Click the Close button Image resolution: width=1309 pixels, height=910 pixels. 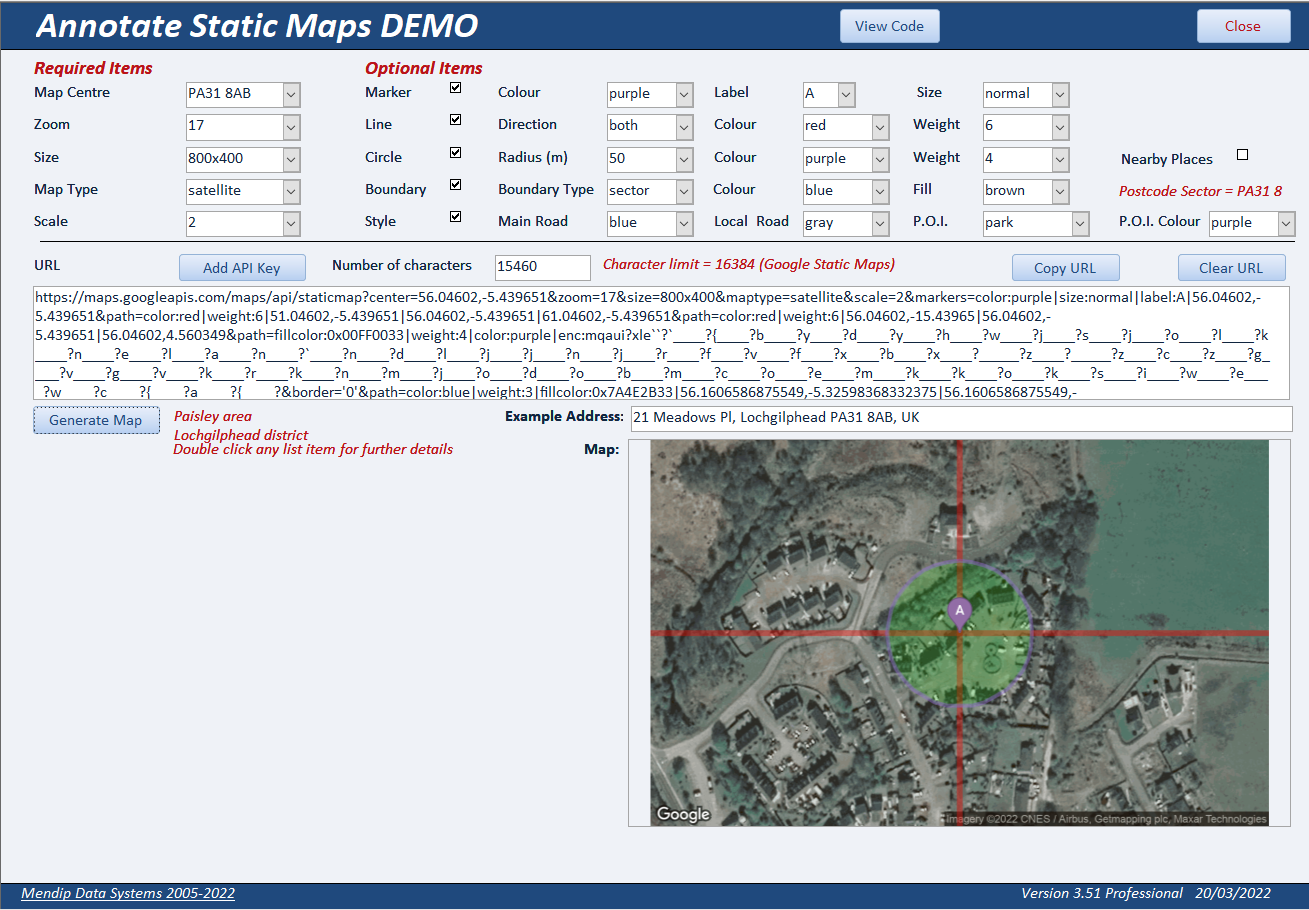[1243, 26]
